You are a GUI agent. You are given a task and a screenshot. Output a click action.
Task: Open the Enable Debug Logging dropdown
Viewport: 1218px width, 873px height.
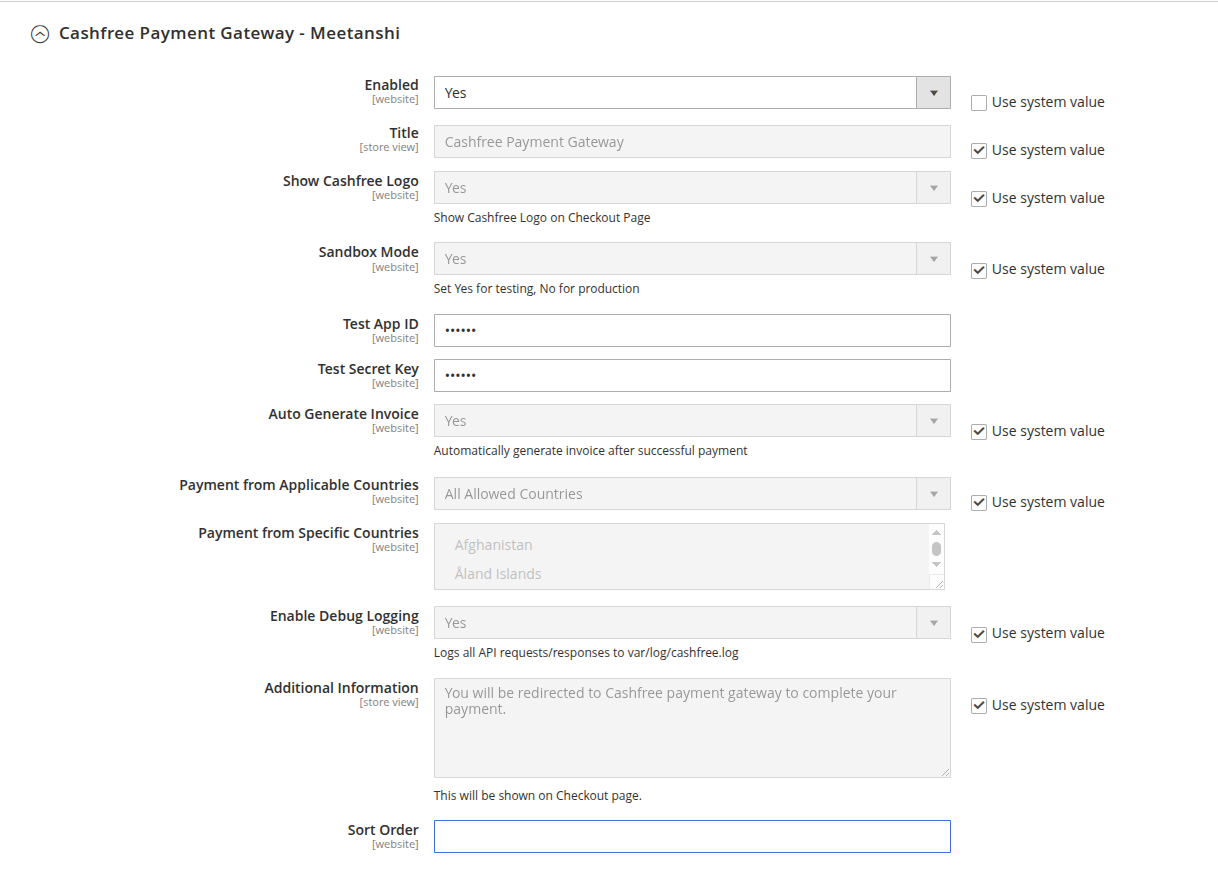pyautogui.click(x=692, y=623)
